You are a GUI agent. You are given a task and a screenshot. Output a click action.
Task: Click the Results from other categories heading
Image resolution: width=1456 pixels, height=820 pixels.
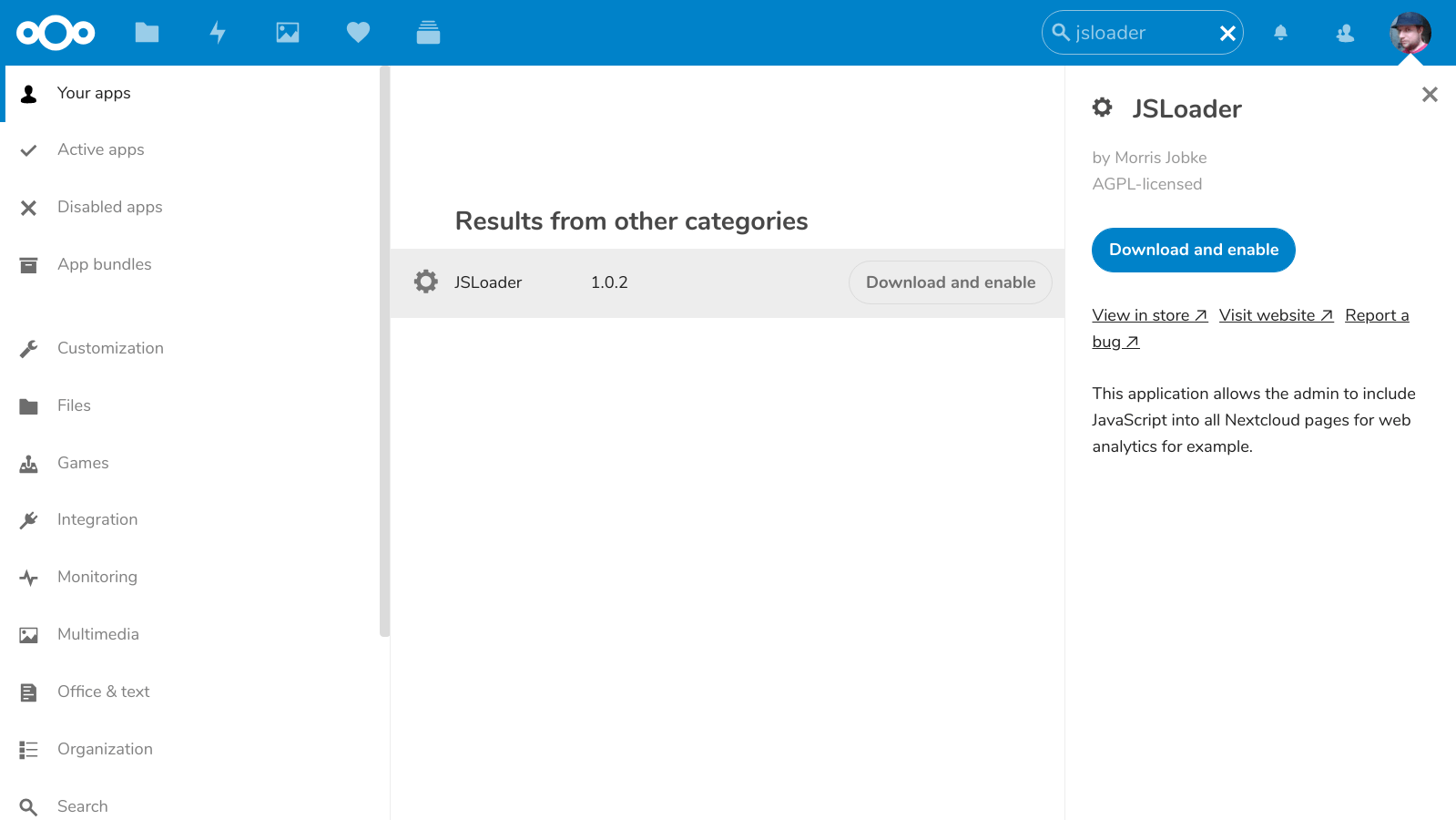(x=632, y=221)
